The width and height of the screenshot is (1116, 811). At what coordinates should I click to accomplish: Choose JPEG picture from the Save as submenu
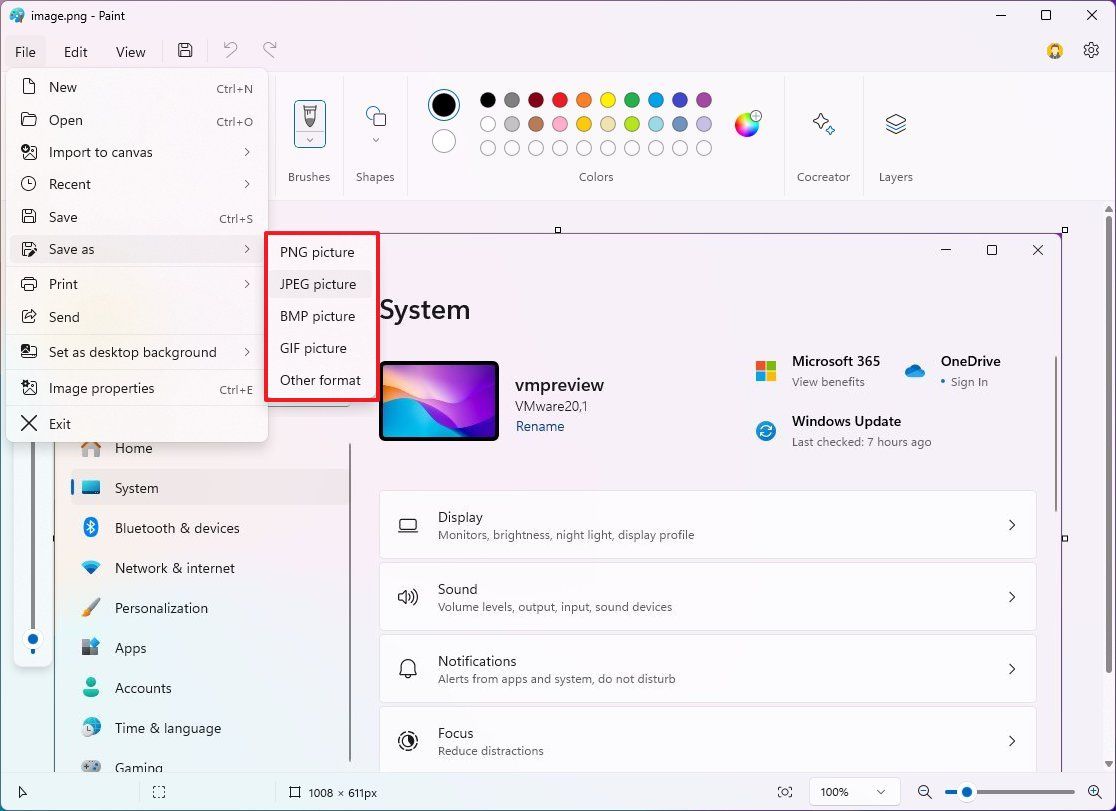point(318,284)
